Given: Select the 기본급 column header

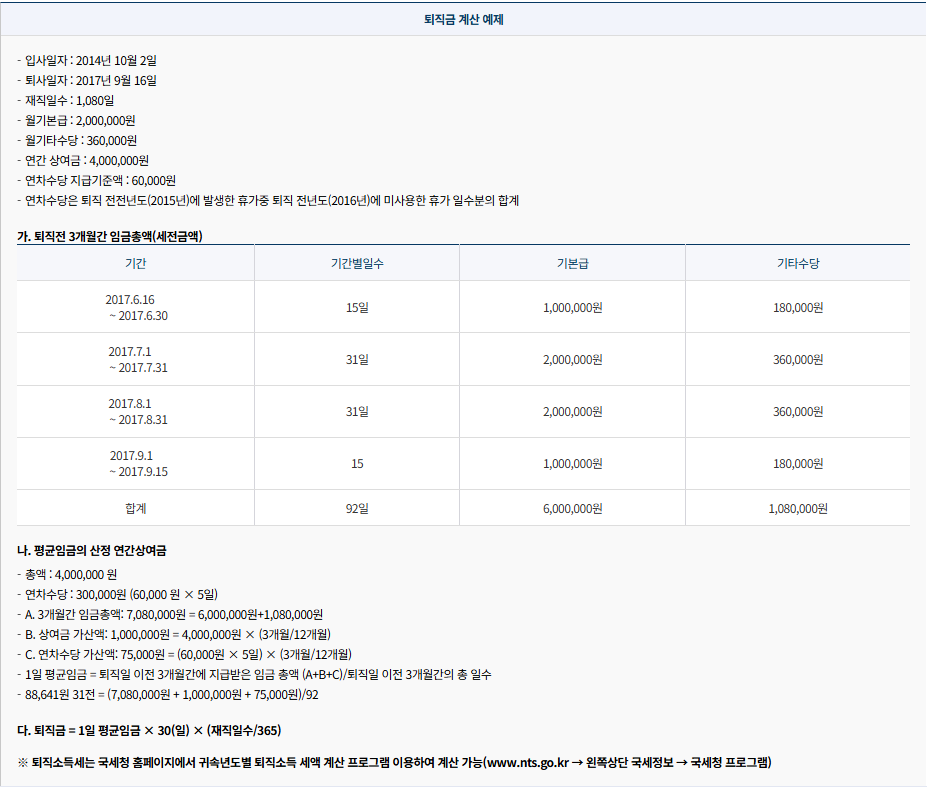Looking at the screenshot, I should (571, 262).
